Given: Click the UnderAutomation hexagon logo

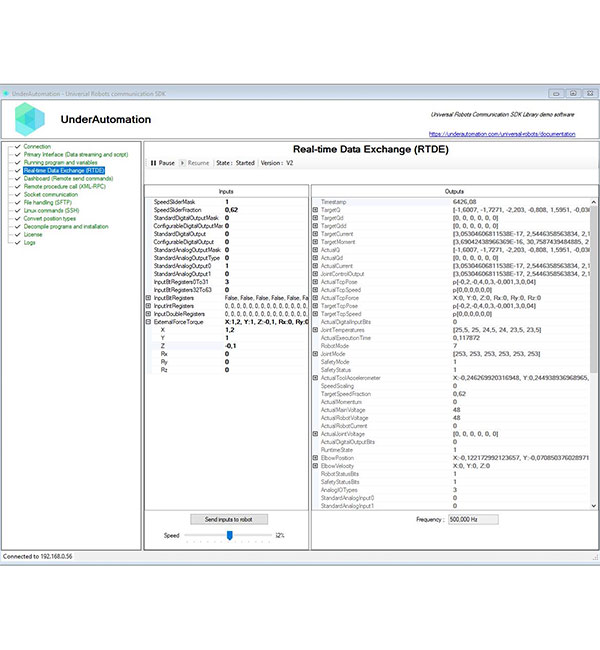Looking at the screenshot, I should coord(29,119).
